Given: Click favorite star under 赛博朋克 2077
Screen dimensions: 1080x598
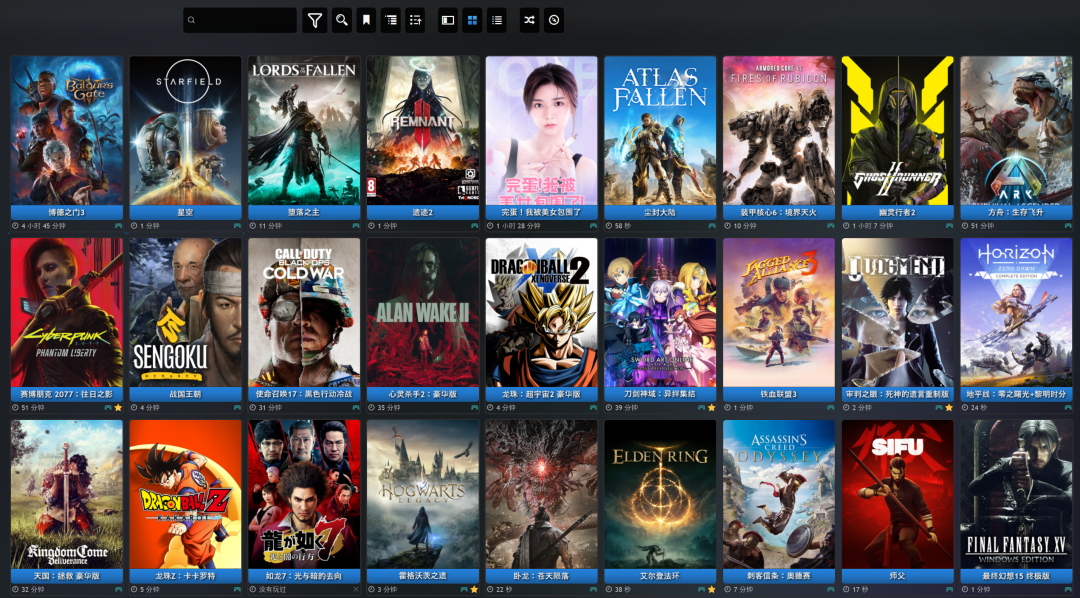Looking at the screenshot, I should pyautogui.click(x=118, y=408).
